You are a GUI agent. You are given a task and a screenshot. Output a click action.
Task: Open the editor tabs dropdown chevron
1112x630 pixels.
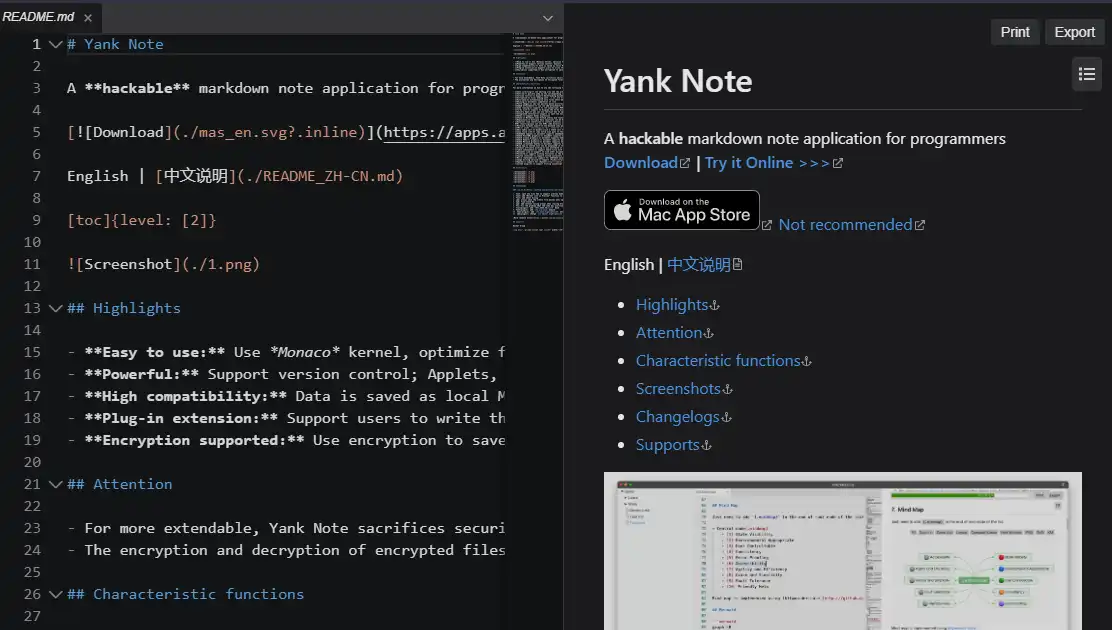[x=547, y=18]
